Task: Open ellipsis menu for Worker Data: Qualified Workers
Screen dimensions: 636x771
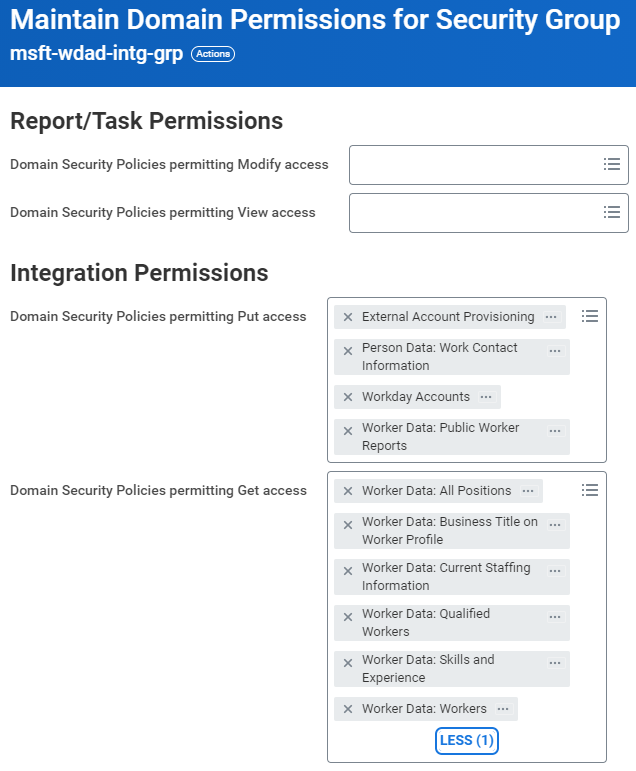Action: pos(555,617)
